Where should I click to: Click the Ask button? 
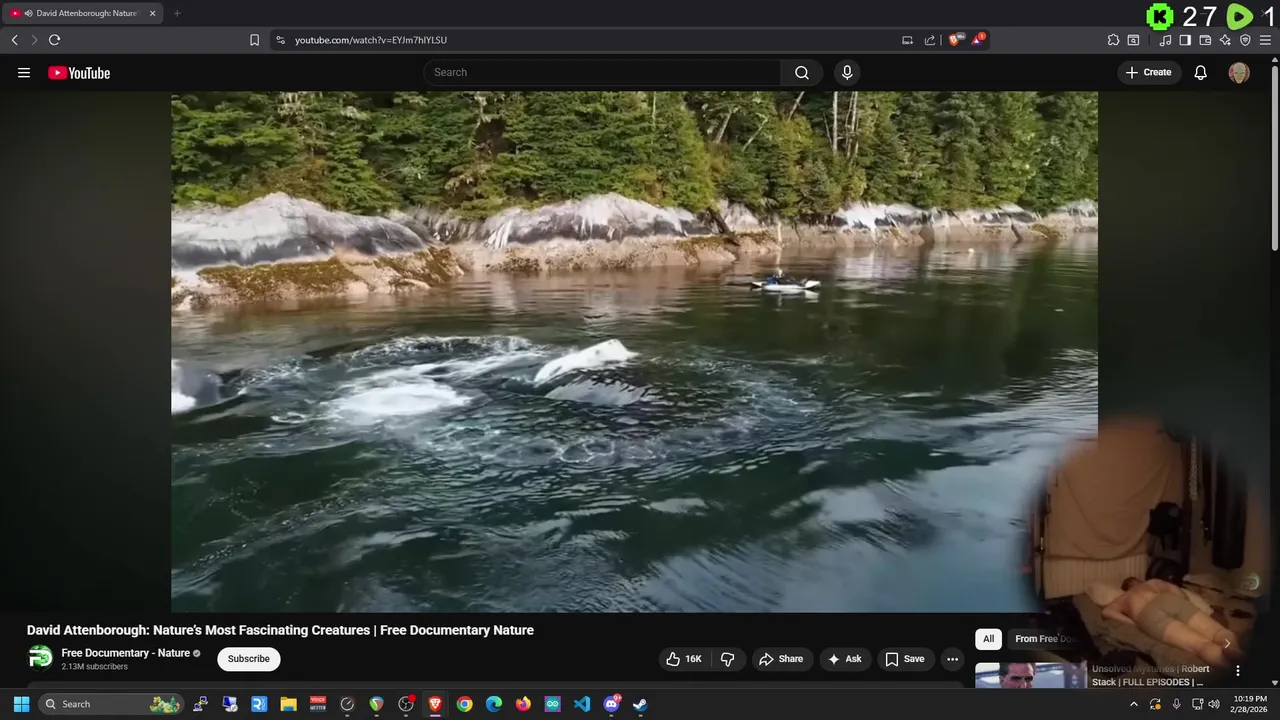[x=845, y=659]
